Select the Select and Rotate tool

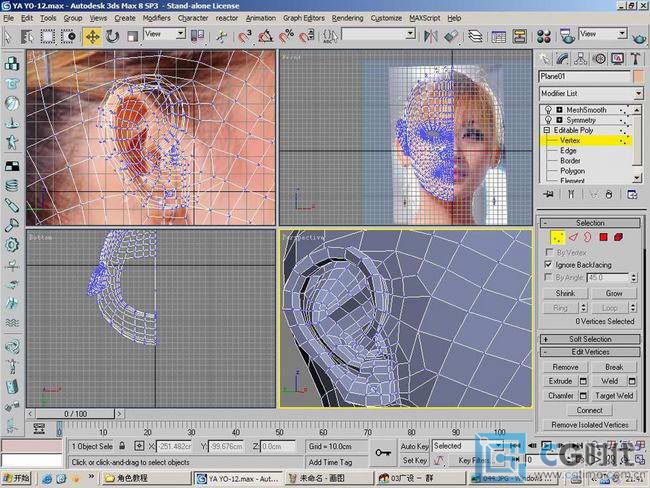(112, 36)
